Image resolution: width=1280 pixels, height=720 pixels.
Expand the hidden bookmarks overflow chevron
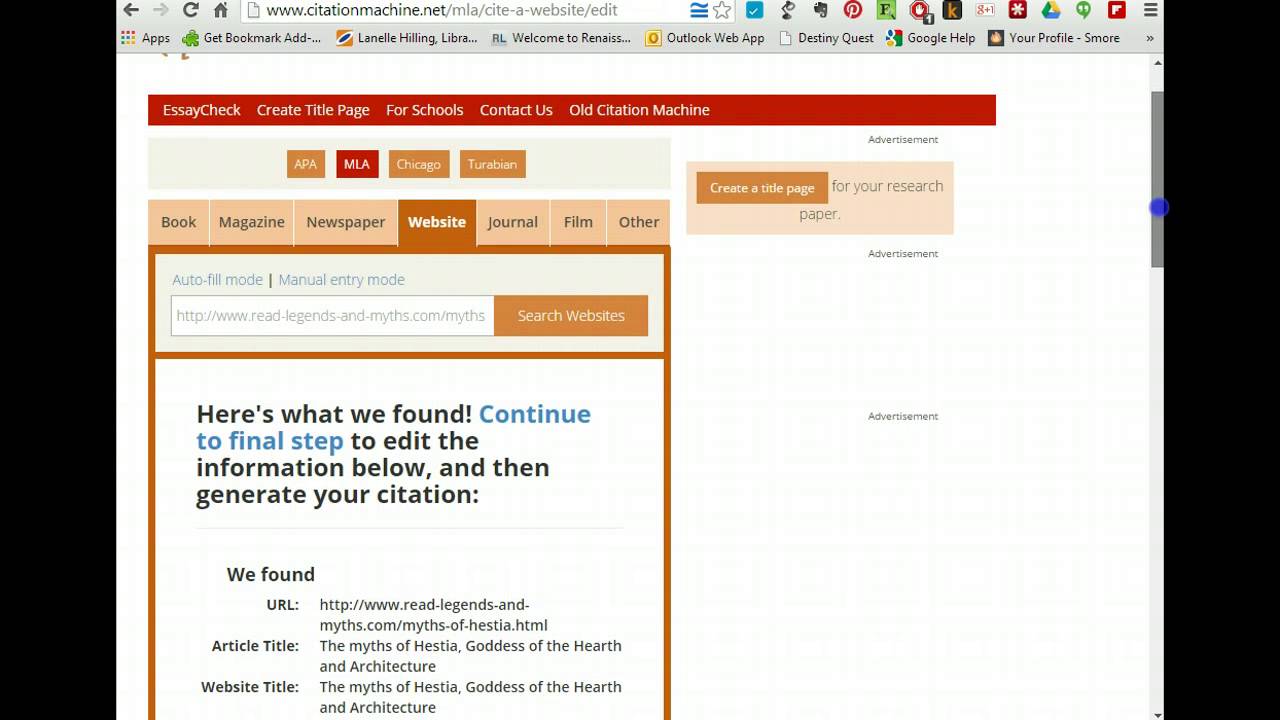point(1150,38)
